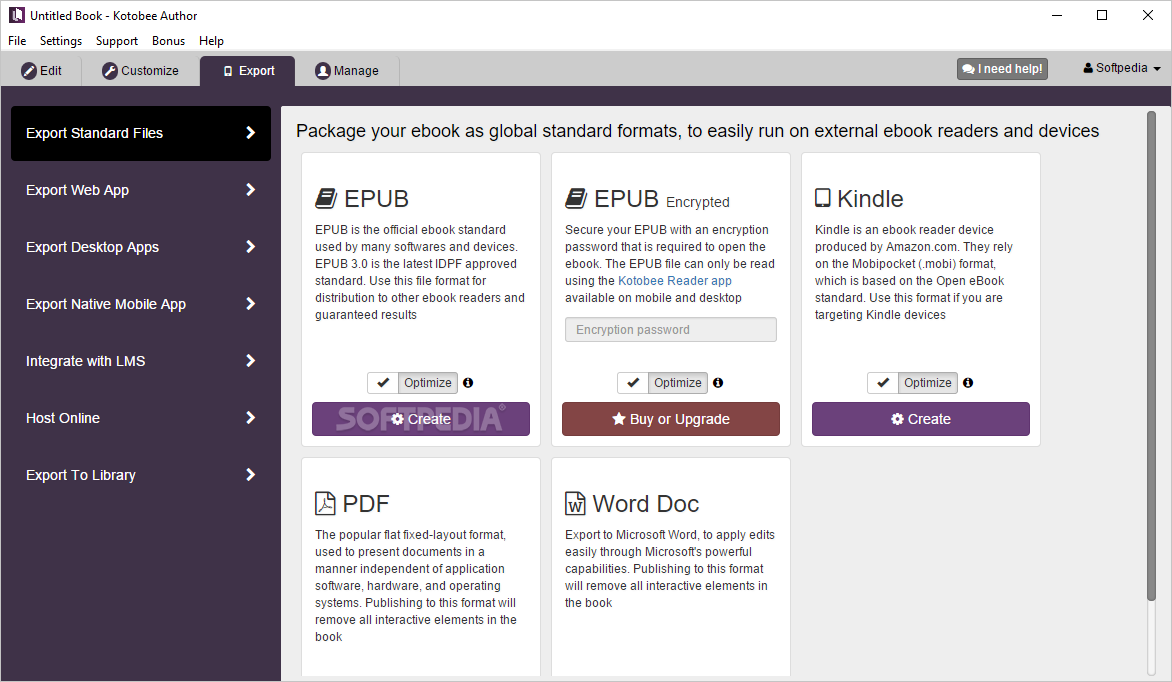
Task: Select the Export tab
Action: (248, 71)
